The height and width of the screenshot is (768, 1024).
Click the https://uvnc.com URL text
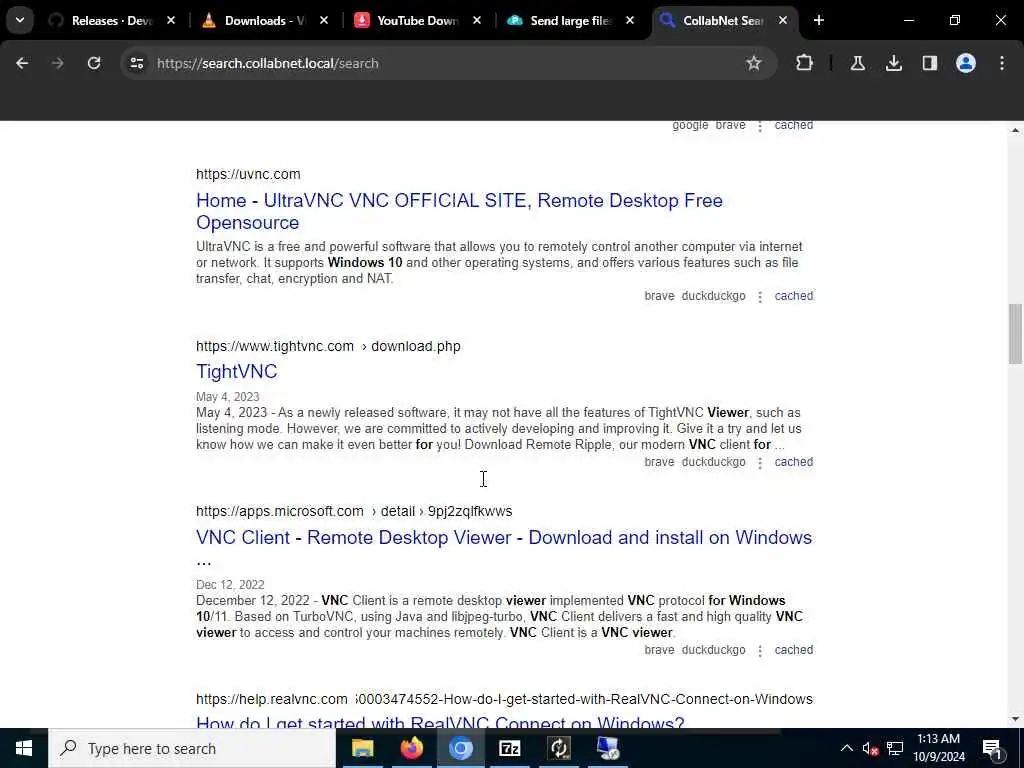point(248,174)
